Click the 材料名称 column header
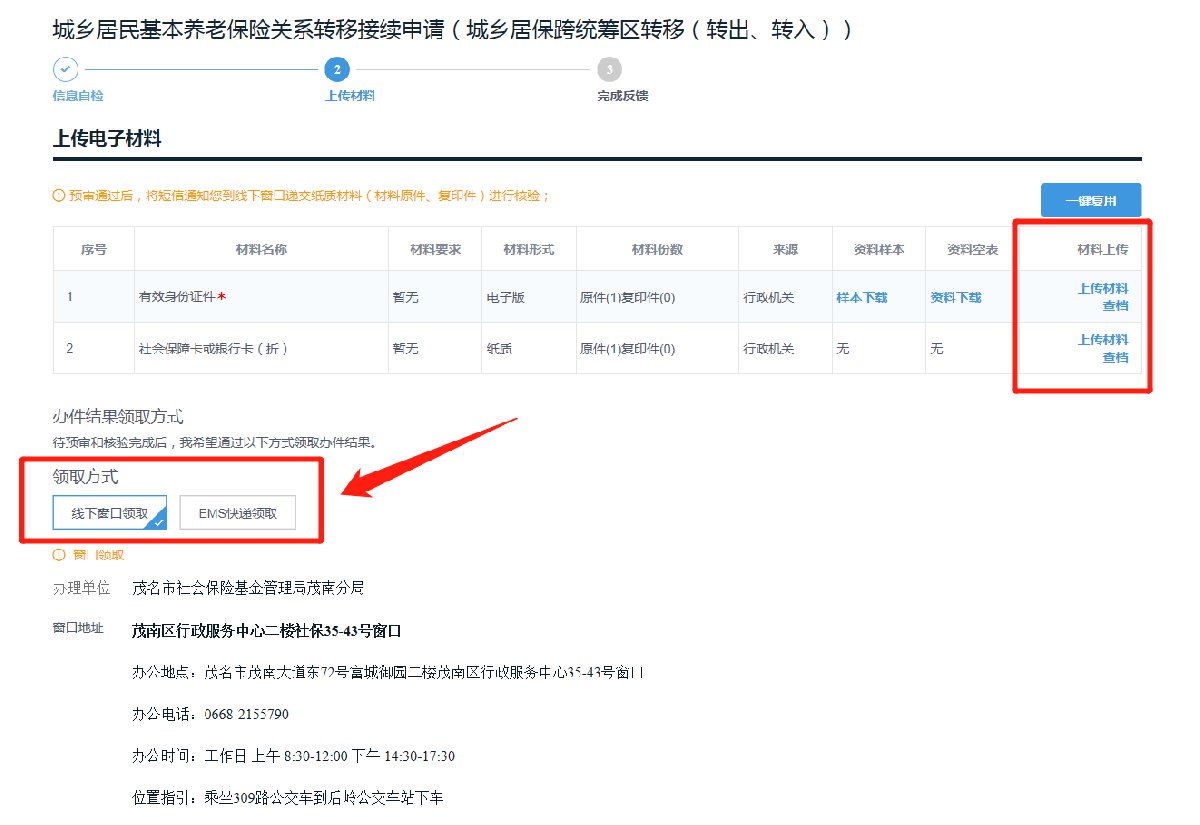Viewport: 1200px width, 825px height. click(261, 249)
